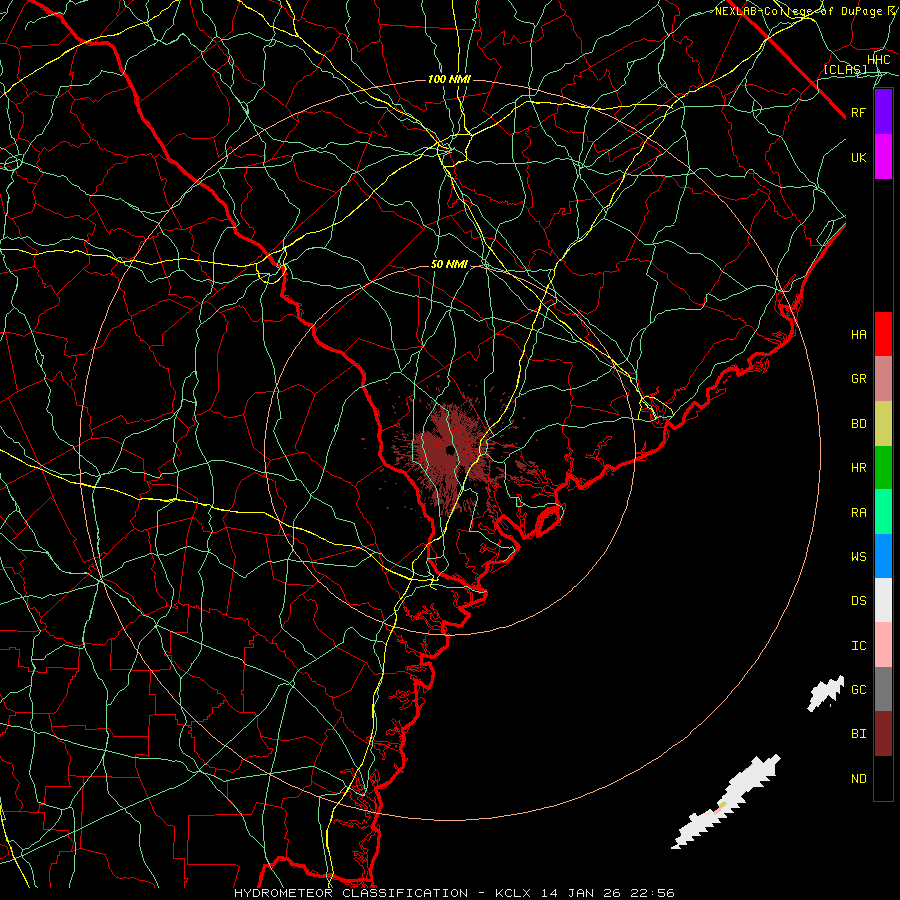Select the light pink IC legend swatch

tap(883, 645)
